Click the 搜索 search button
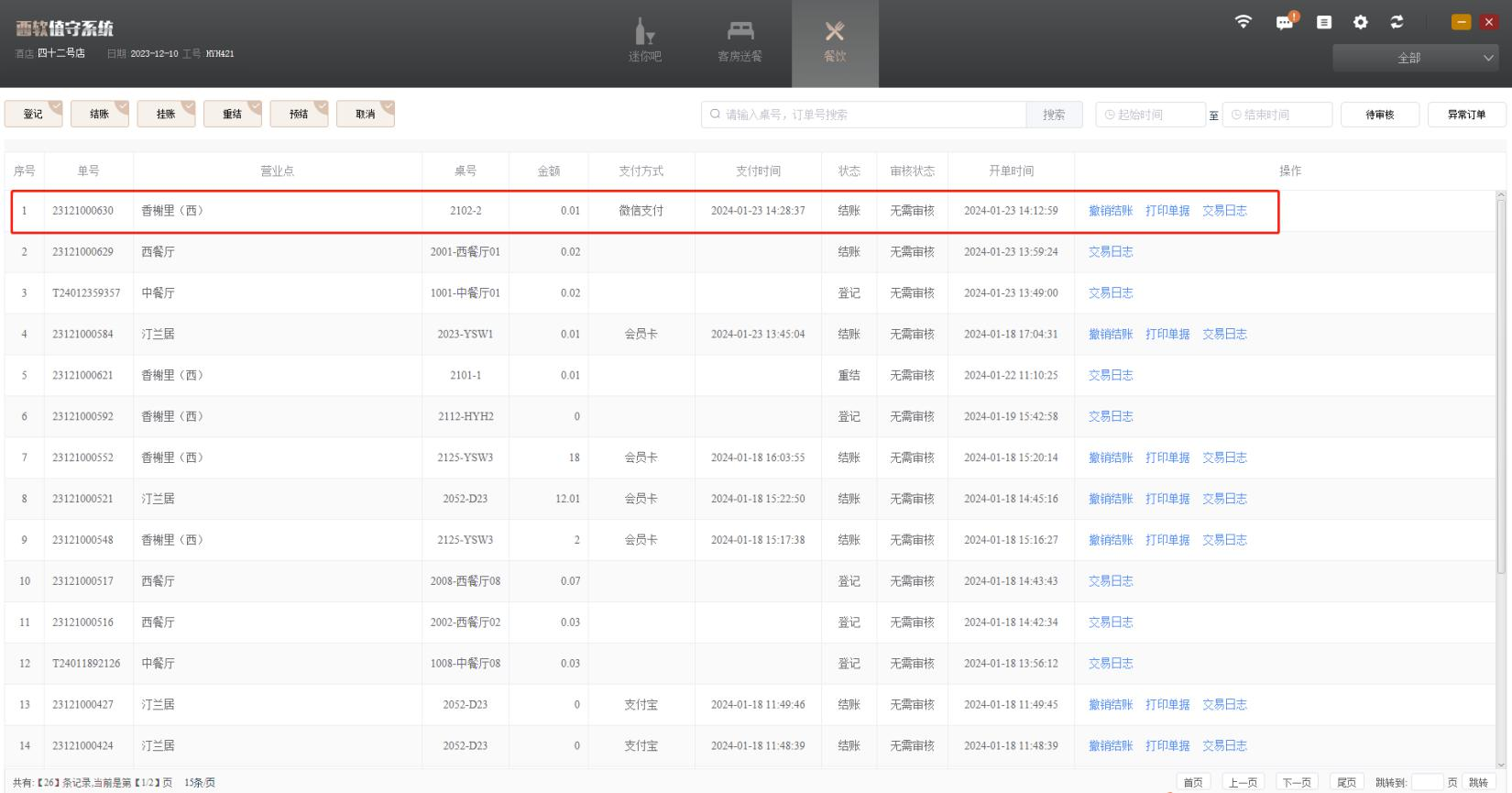Screen dimensions: 1512x793 [x=1054, y=115]
